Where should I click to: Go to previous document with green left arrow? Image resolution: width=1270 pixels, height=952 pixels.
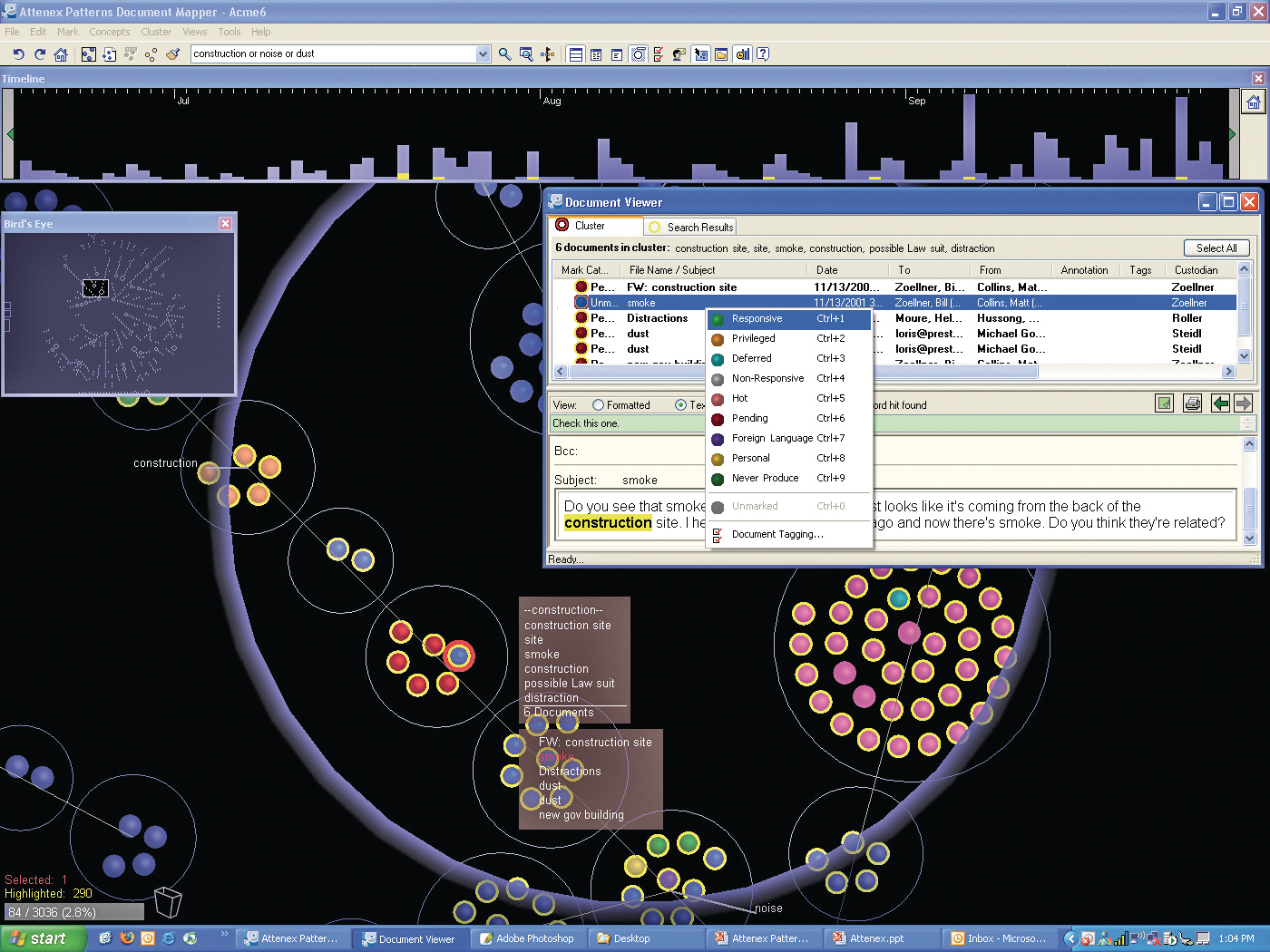(1220, 403)
